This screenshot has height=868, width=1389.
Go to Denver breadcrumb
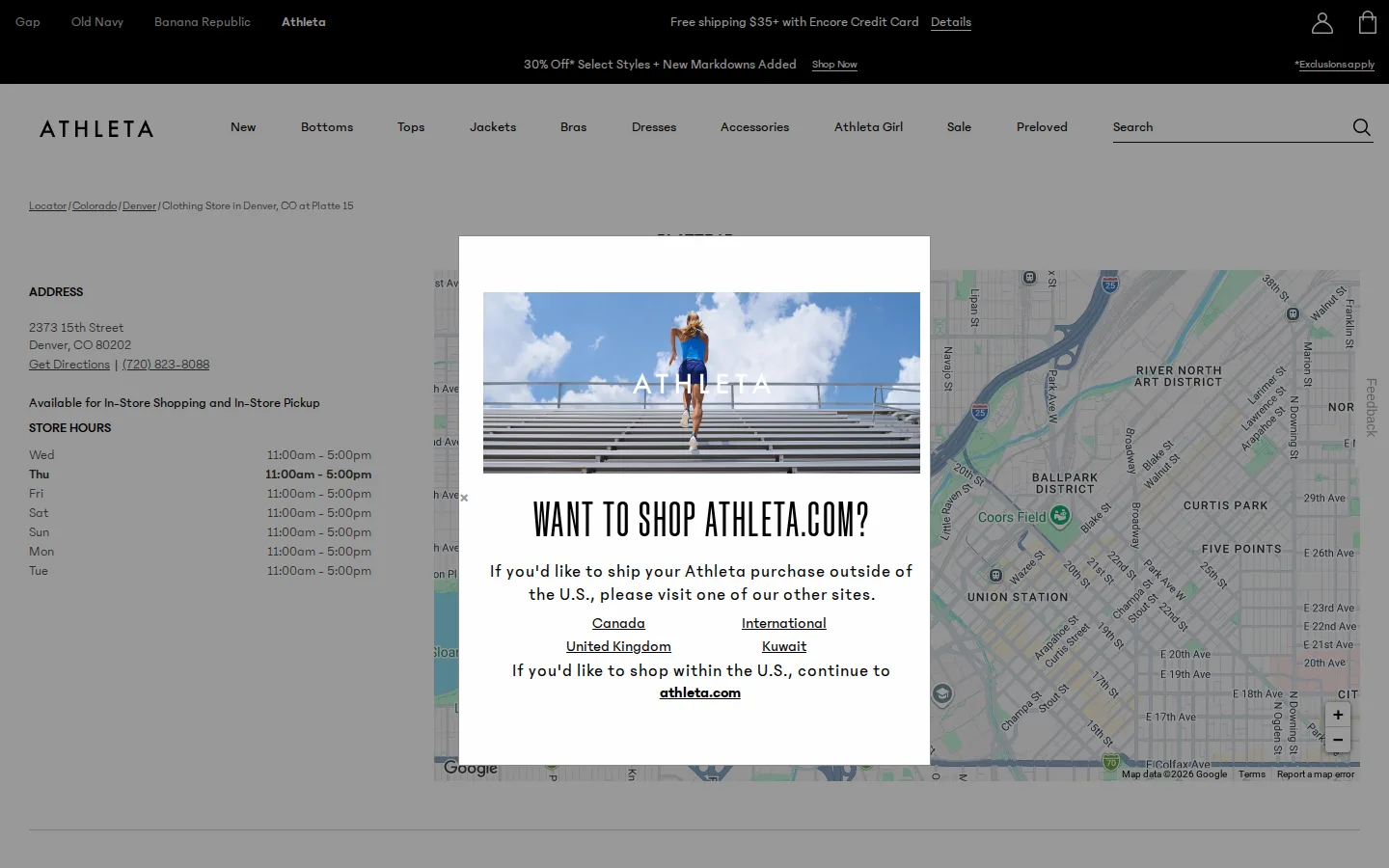[139, 205]
